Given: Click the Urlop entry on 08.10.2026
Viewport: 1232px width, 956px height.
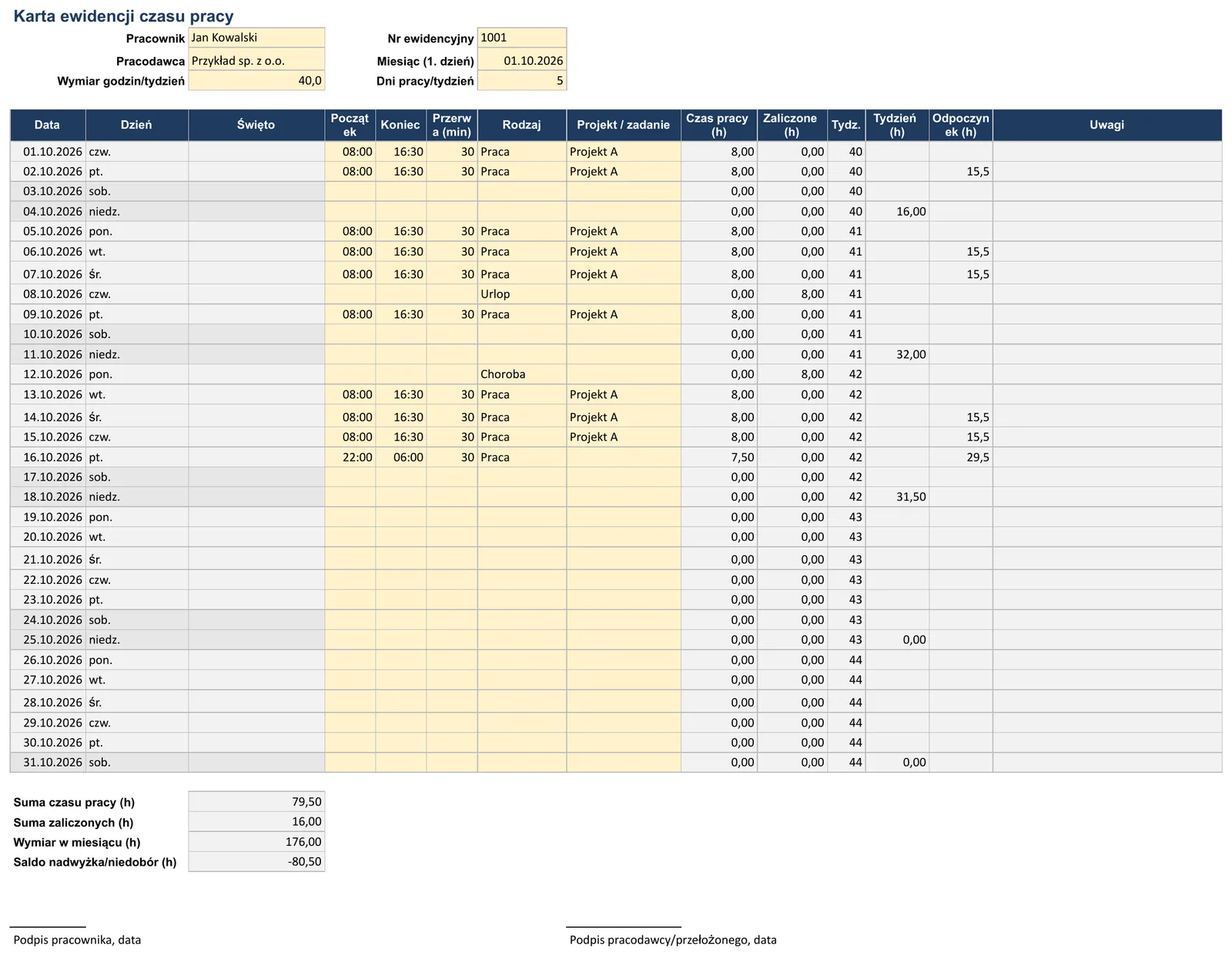Looking at the screenshot, I should (x=522, y=294).
